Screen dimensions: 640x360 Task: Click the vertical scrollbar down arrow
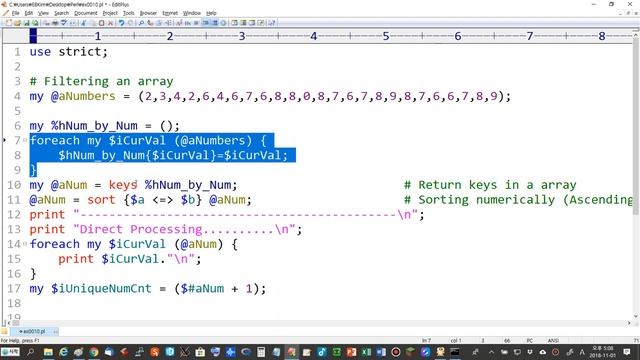click(636, 316)
